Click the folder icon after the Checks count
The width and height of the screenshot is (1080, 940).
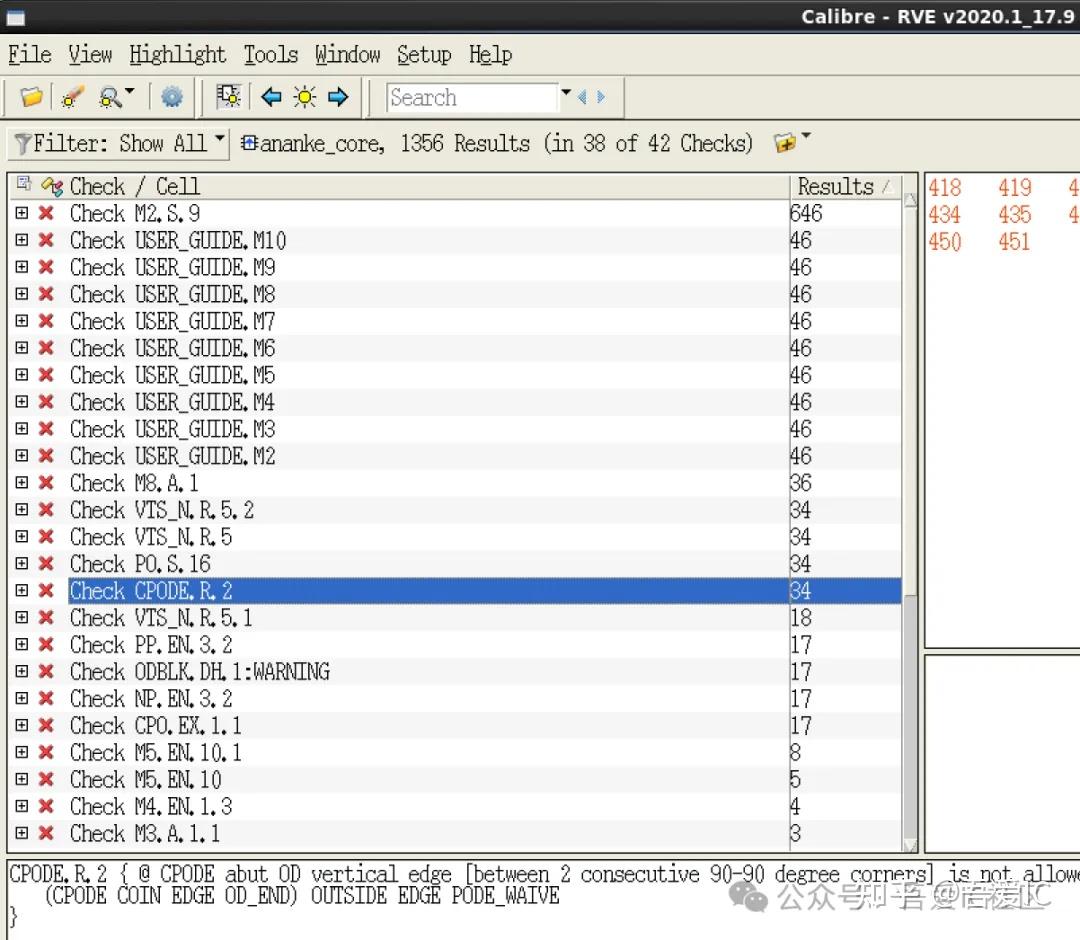tap(787, 143)
